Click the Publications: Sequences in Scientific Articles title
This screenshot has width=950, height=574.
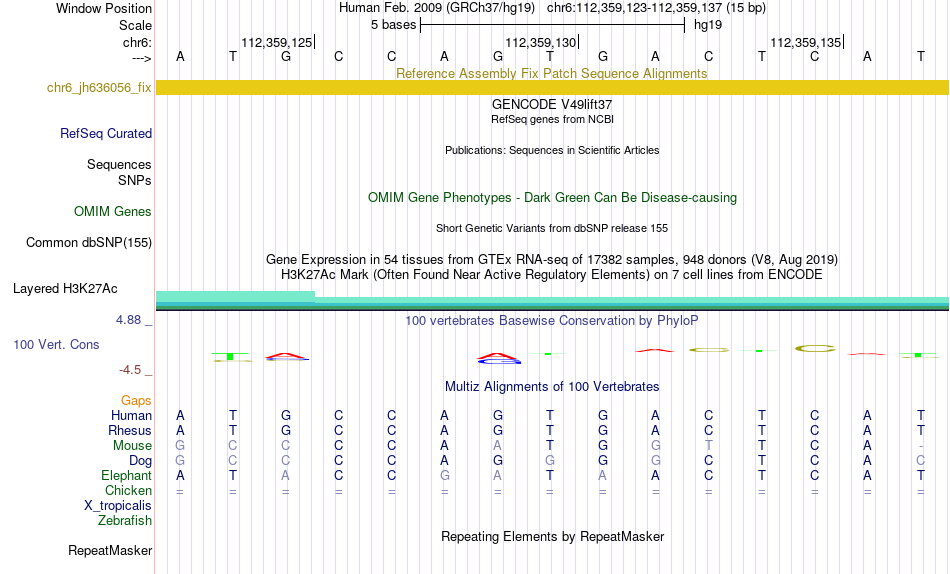(x=552, y=150)
